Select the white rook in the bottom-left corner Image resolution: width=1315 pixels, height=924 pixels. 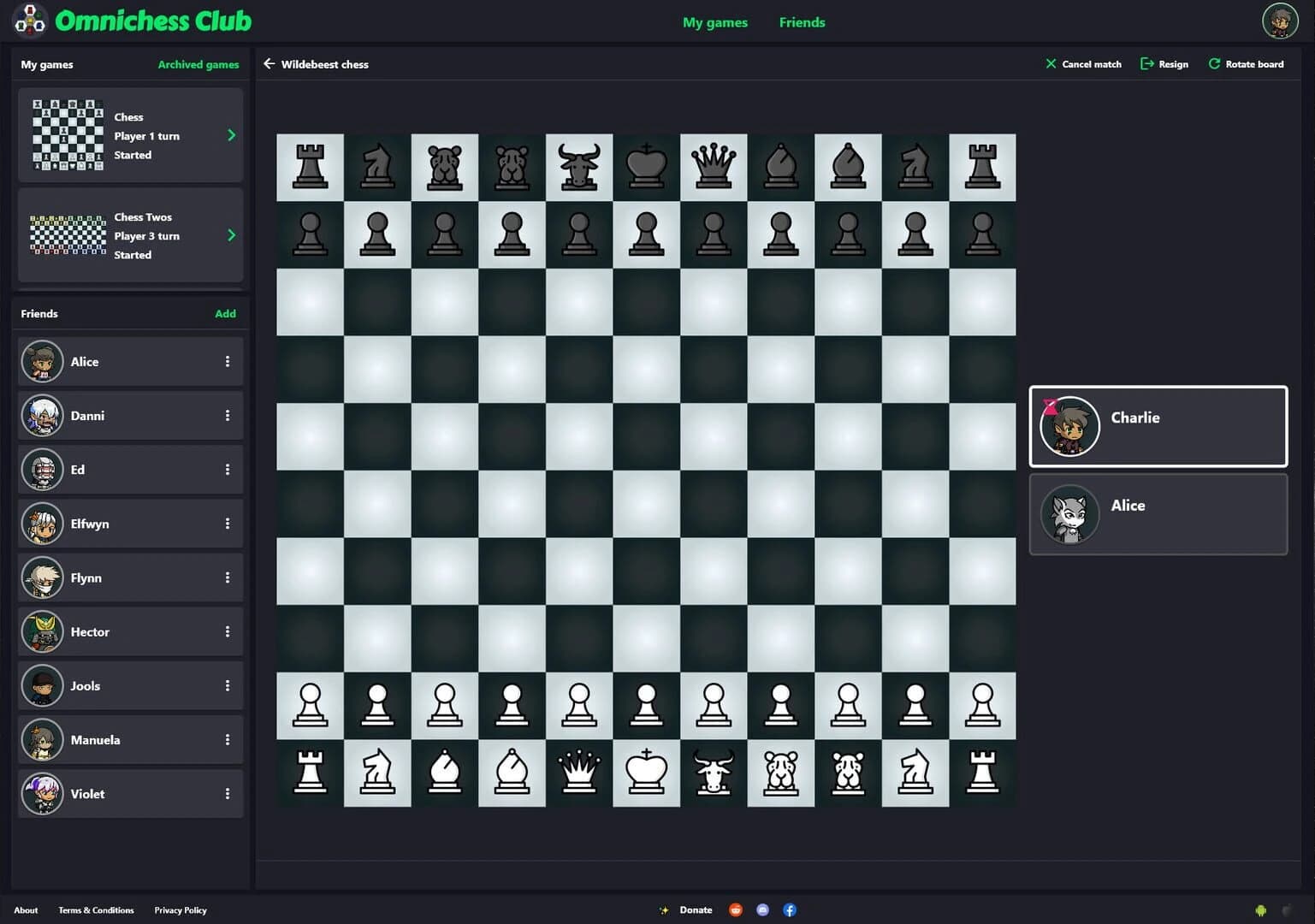(x=310, y=773)
